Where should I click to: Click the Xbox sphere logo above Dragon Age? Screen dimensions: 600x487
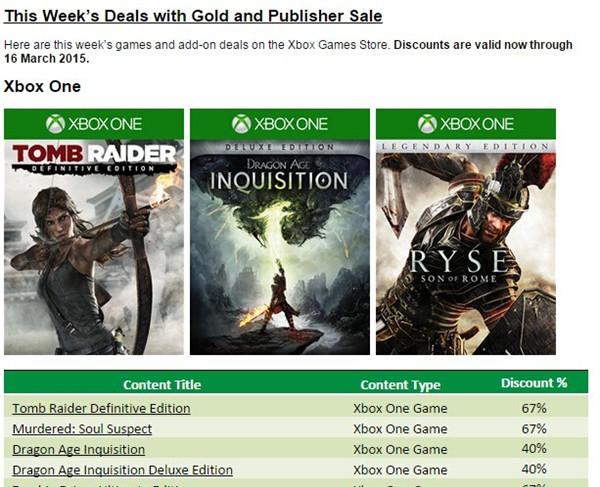[241, 124]
